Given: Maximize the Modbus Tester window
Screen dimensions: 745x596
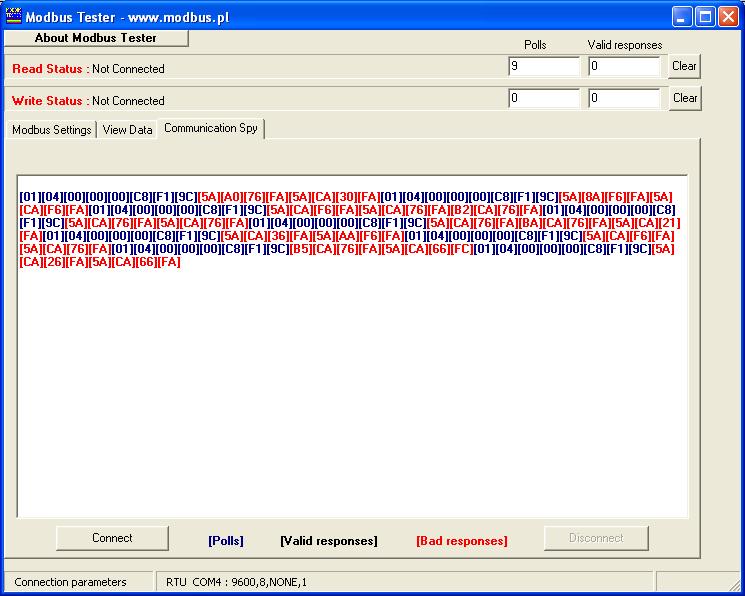Looking at the screenshot, I should [x=706, y=17].
